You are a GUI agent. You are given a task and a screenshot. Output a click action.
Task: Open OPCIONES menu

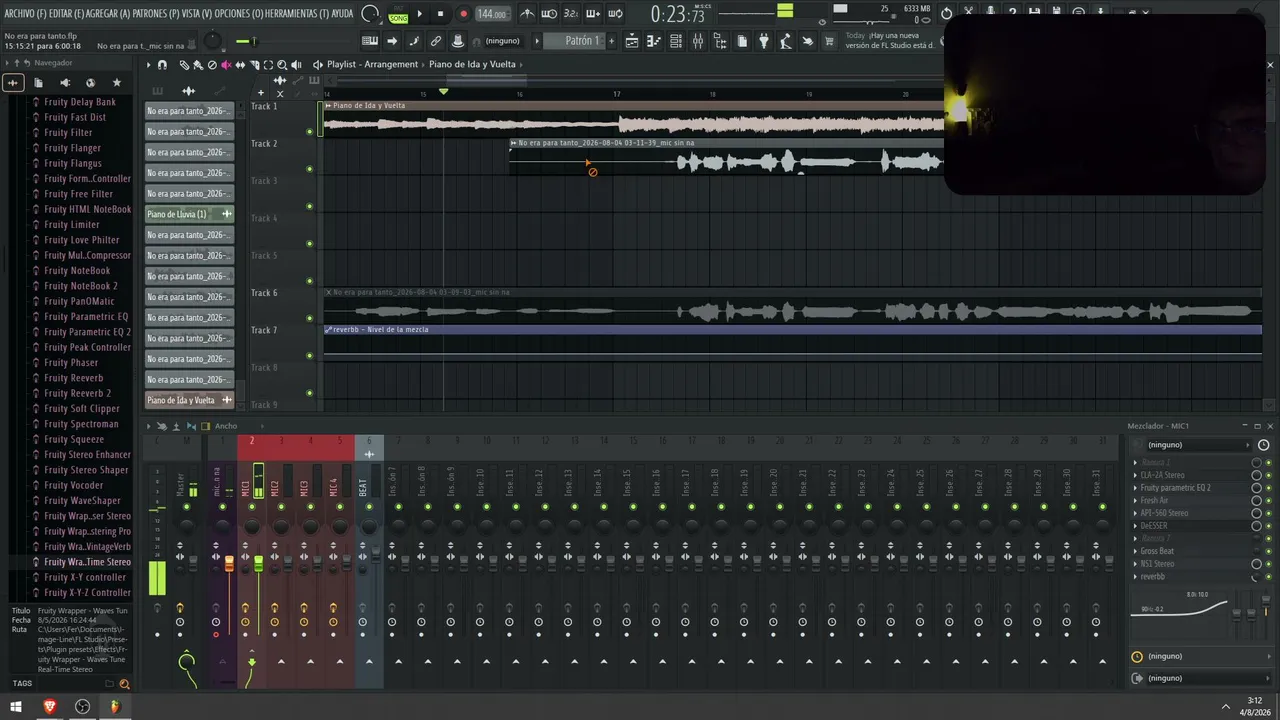pos(238,14)
